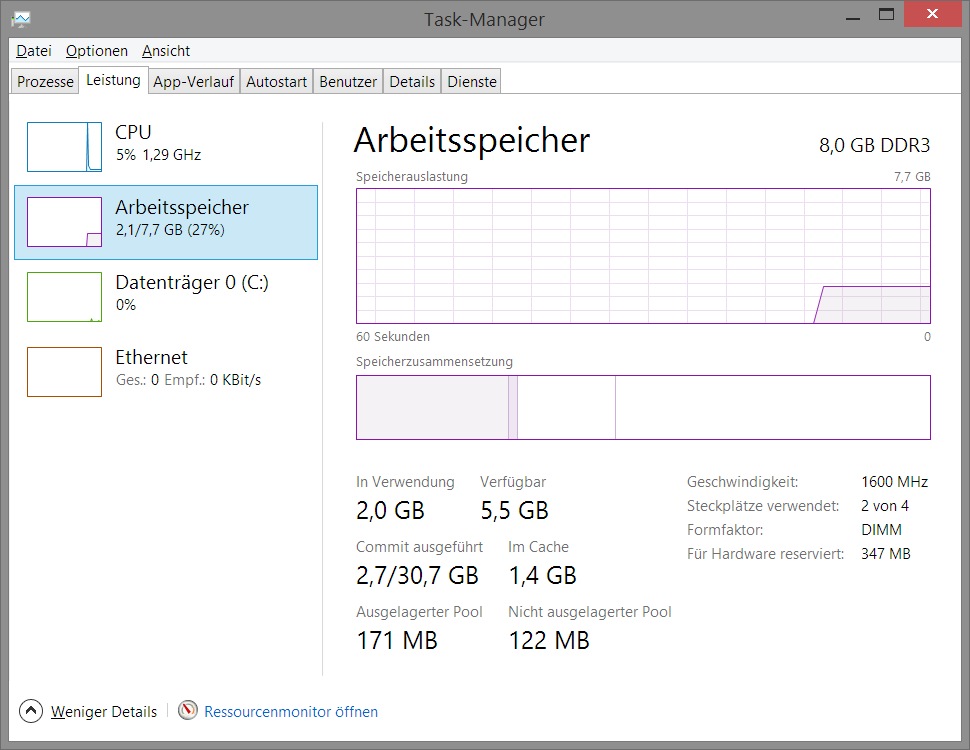Viewport: 970px width, 750px height.
Task: Click the Ressourcenmonitor gauge icon
Action: tap(188, 711)
